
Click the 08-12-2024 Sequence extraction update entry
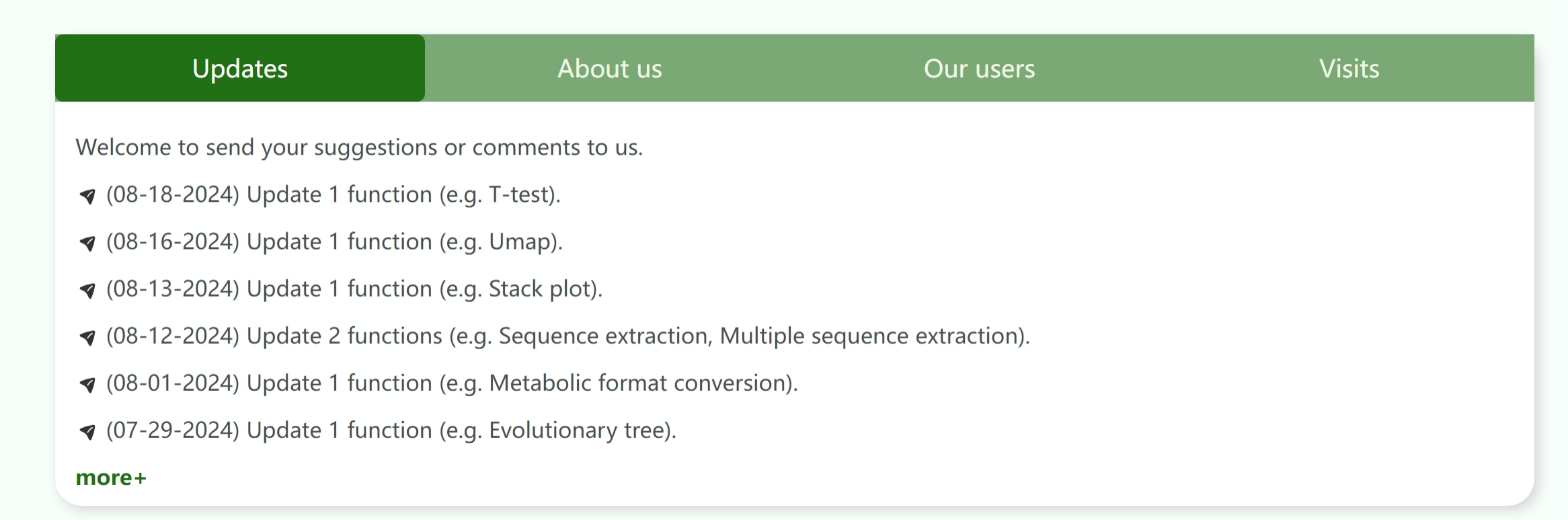(x=568, y=336)
